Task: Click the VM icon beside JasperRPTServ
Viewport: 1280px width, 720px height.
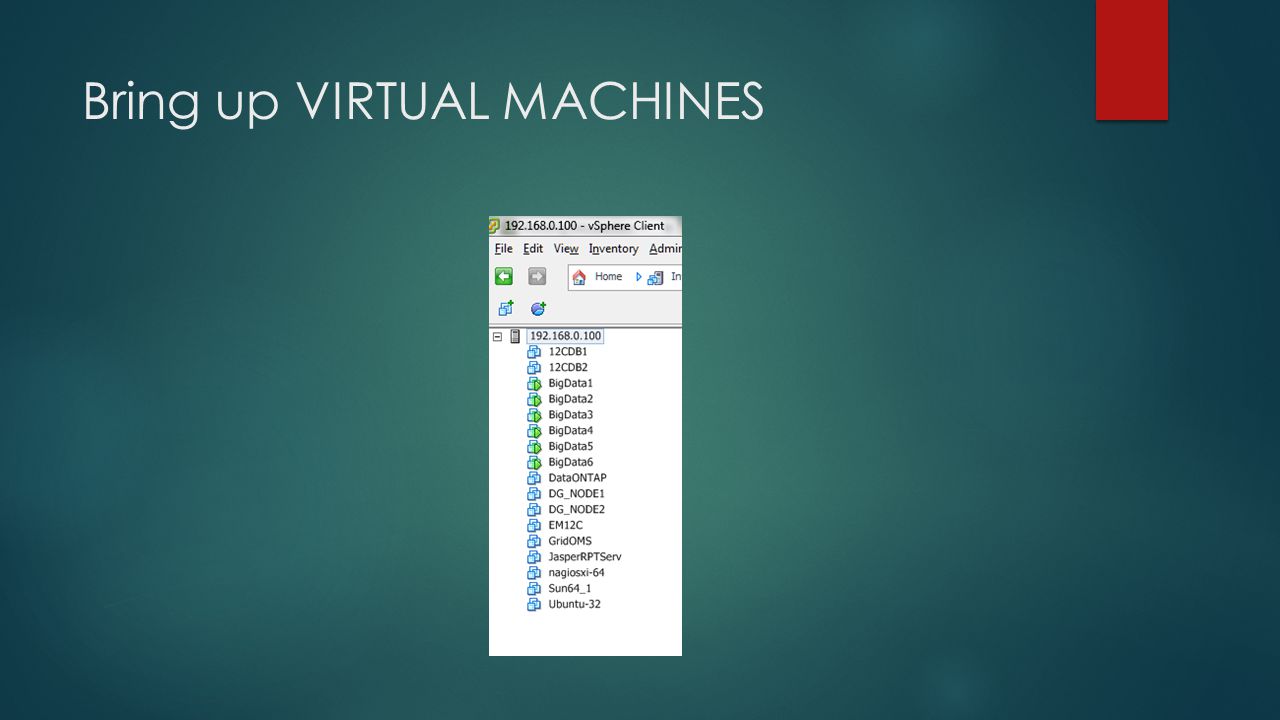Action: [534, 557]
